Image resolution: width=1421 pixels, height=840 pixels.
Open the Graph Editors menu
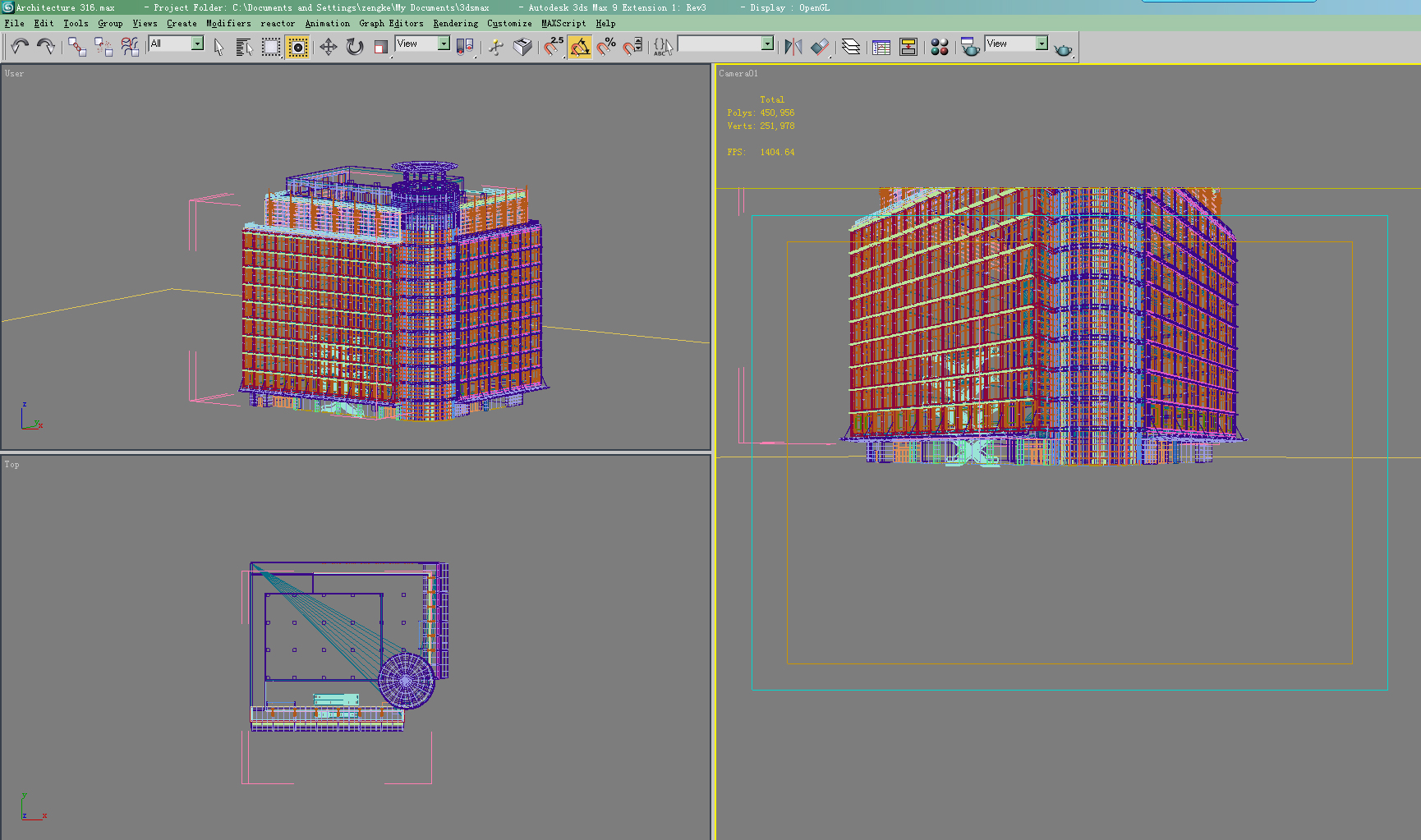pos(391,23)
